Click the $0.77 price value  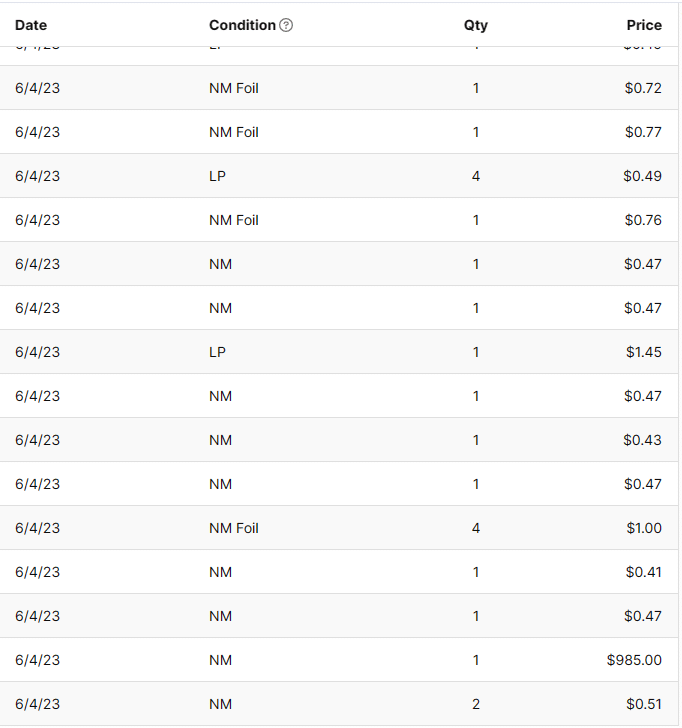[x=643, y=132]
